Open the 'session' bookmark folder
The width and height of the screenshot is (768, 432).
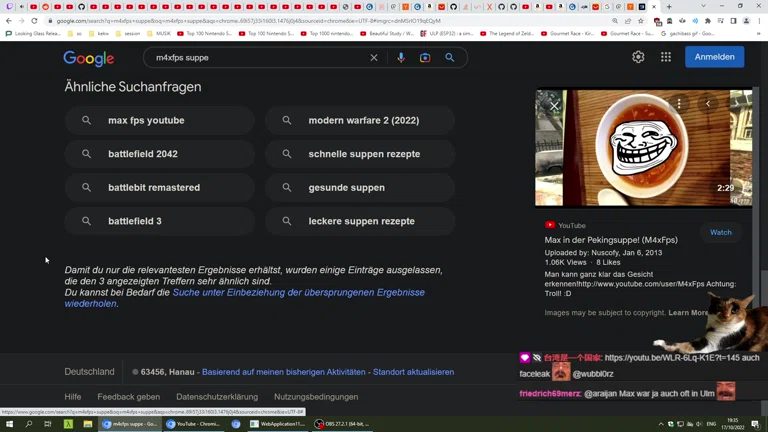(x=128, y=33)
